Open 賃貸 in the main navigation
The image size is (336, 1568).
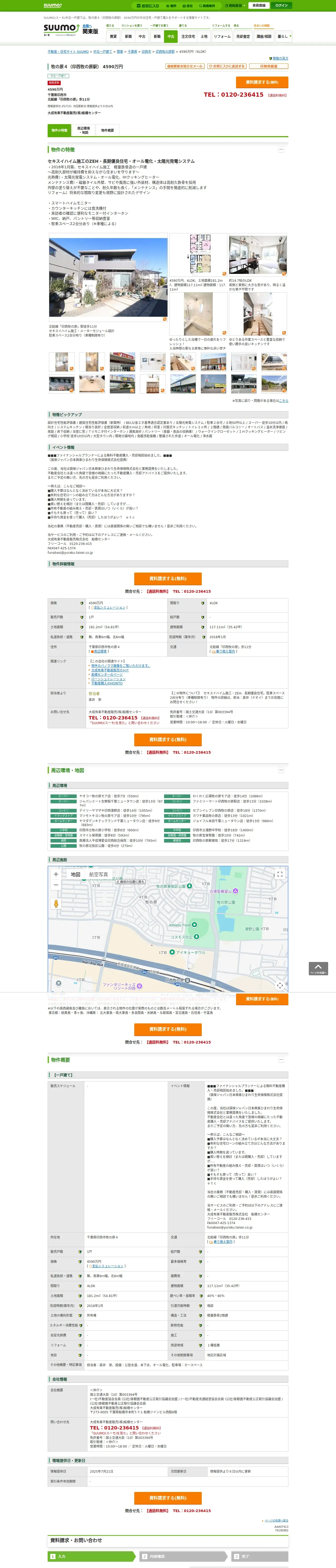[113, 37]
